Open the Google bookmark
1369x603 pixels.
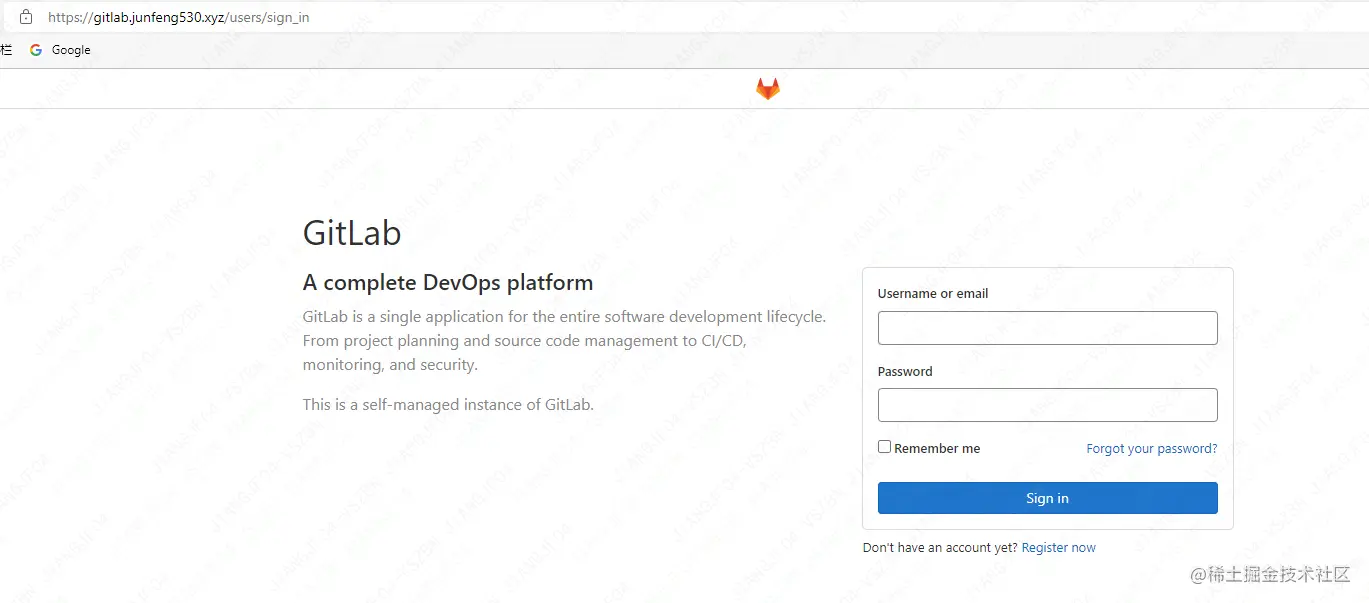click(x=60, y=50)
